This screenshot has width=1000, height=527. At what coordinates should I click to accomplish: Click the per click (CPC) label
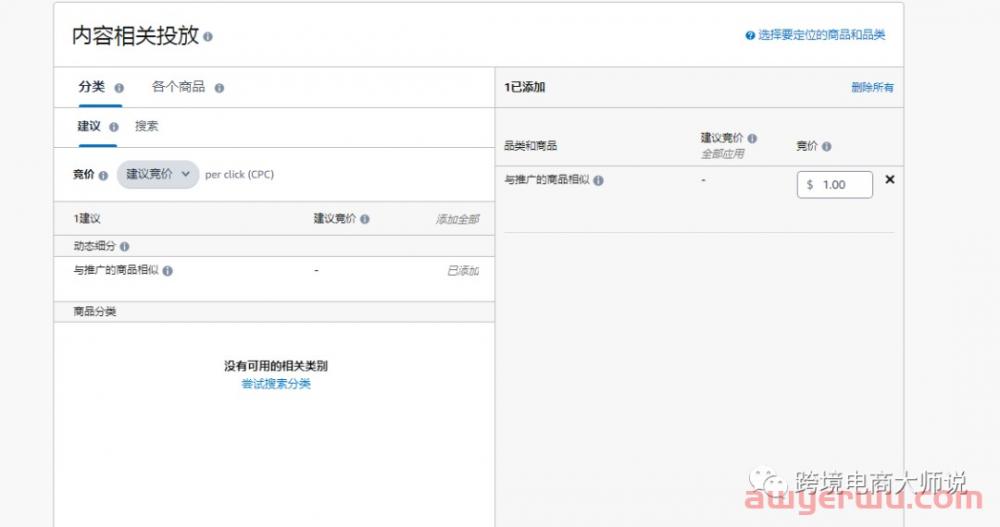[x=239, y=174]
